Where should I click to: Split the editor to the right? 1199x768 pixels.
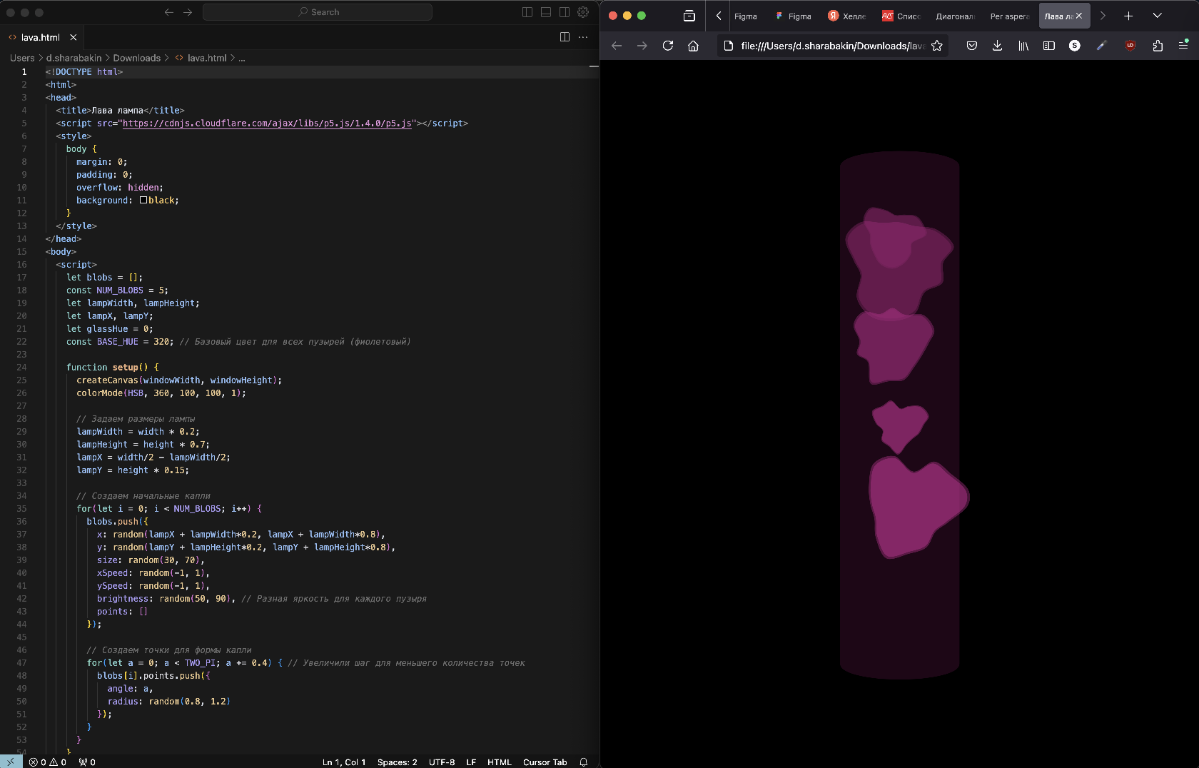tap(565, 37)
